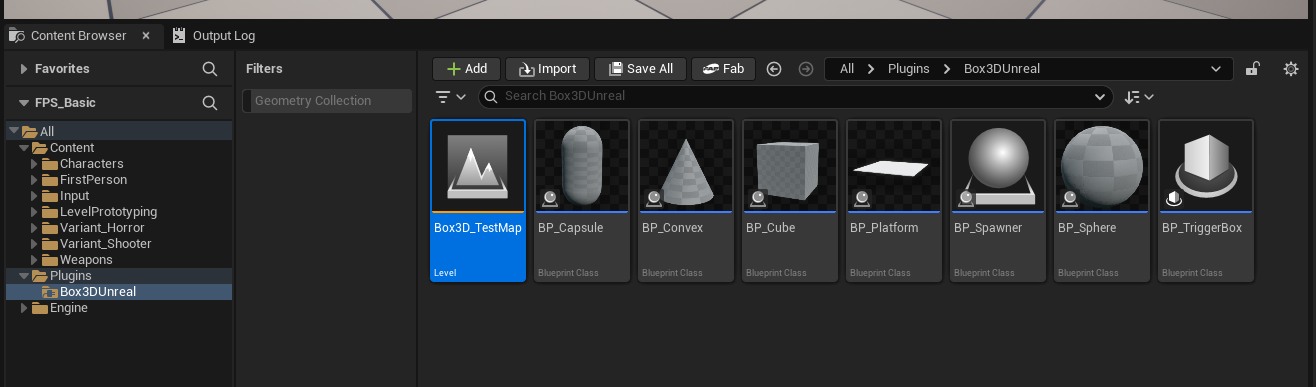Screen dimensions: 1316x387
Task: Click the BP_Spawner asset name label
Action: [x=988, y=228]
